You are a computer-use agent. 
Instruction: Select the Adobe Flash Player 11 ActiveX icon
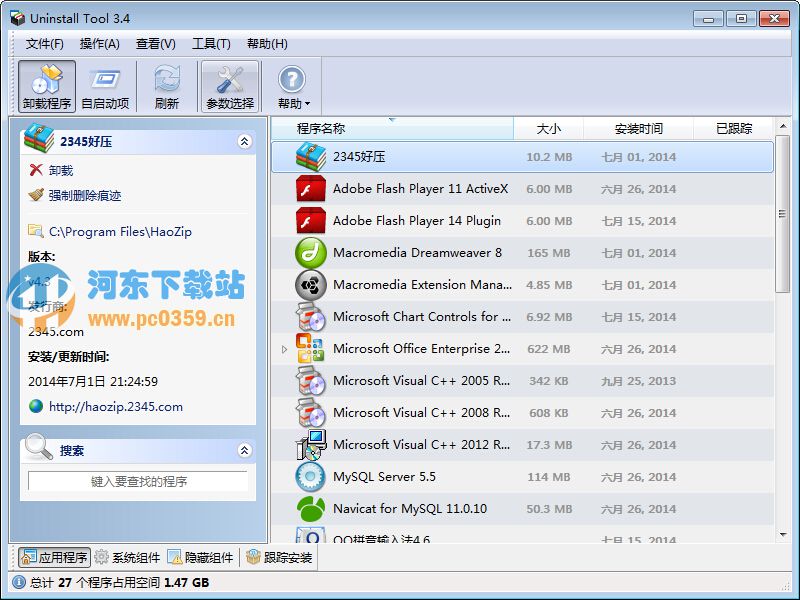311,188
